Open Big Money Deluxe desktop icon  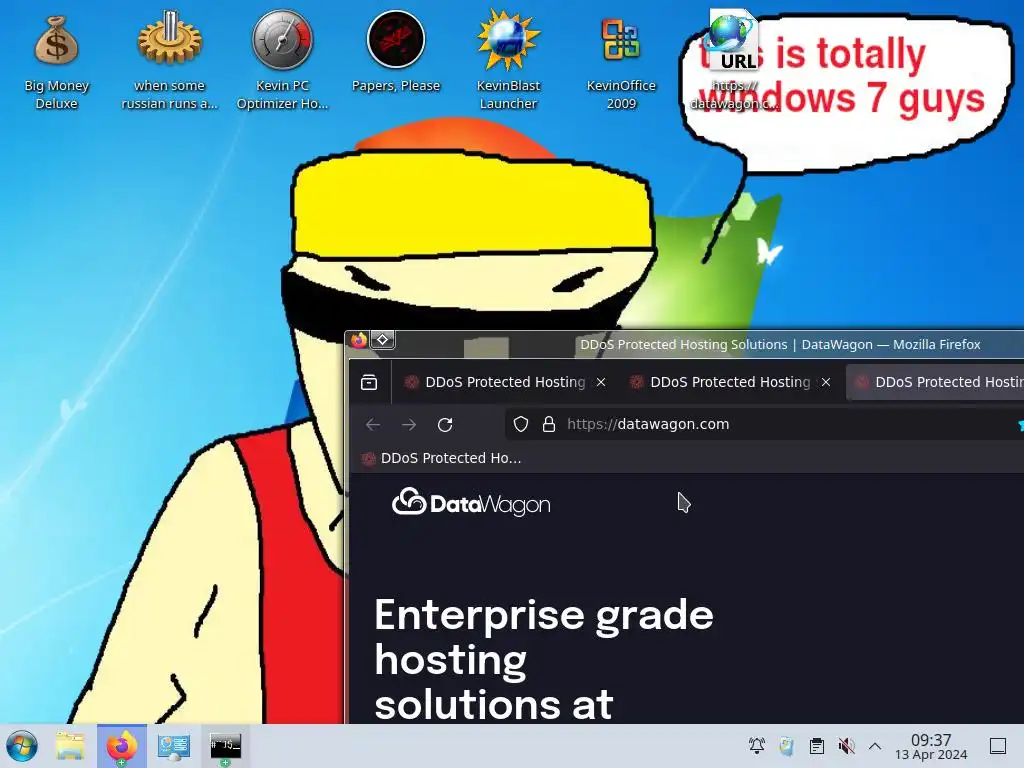pos(56,62)
